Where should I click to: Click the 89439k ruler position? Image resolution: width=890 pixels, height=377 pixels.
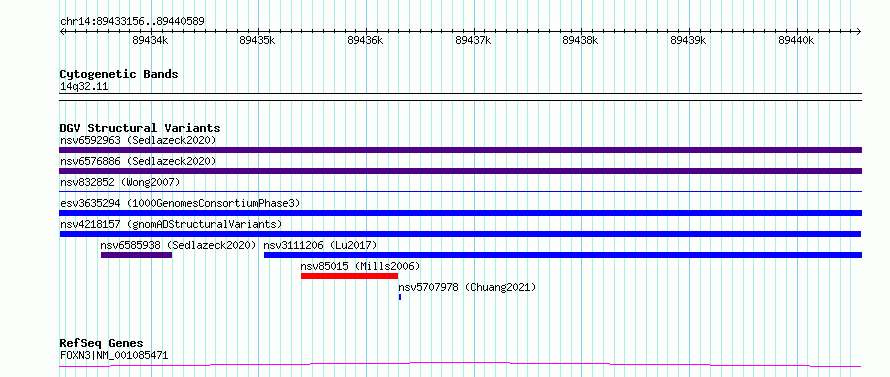[x=688, y=40]
